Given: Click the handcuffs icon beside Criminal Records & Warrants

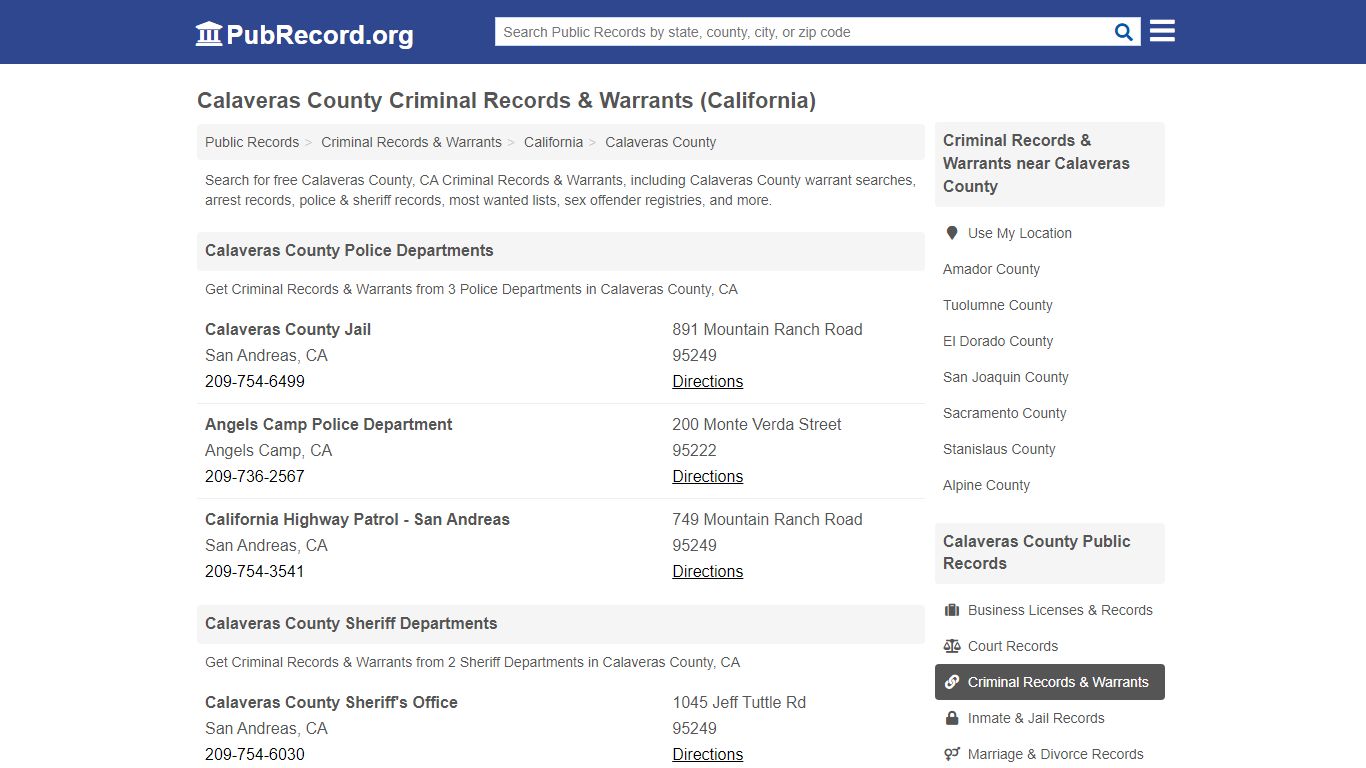Looking at the screenshot, I should (x=952, y=682).
